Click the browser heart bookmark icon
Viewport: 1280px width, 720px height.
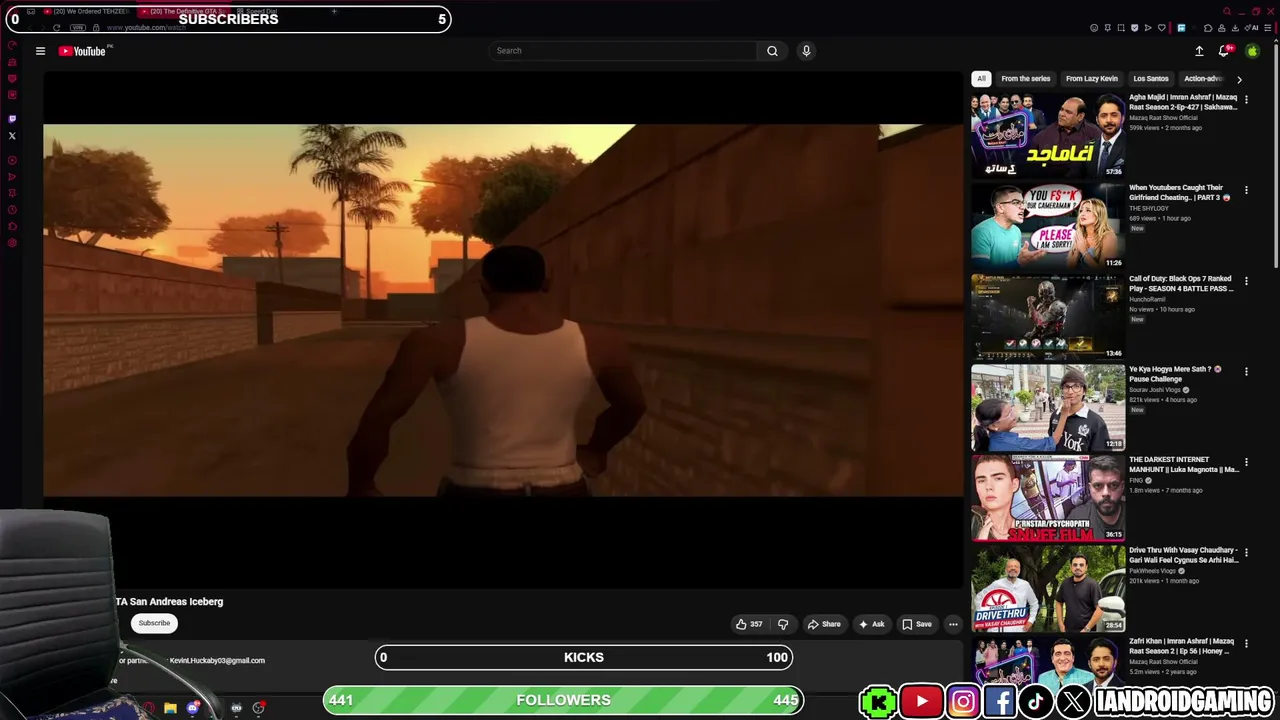(1161, 28)
